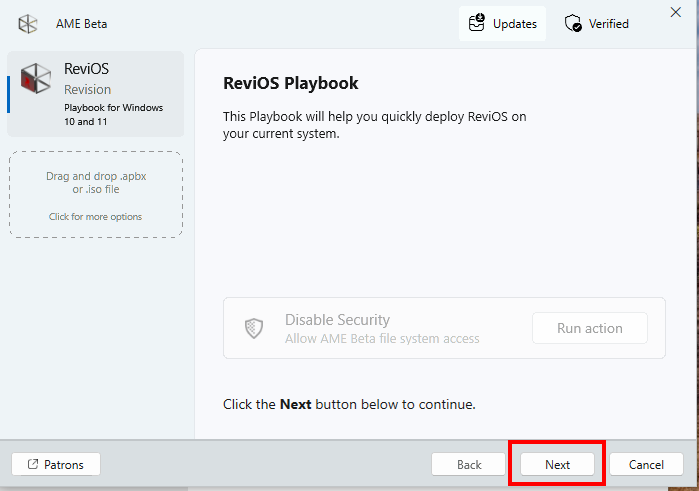The height and width of the screenshot is (491, 699).
Task: Click 'Click for more options' text
Action: click(x=95, y=217)
